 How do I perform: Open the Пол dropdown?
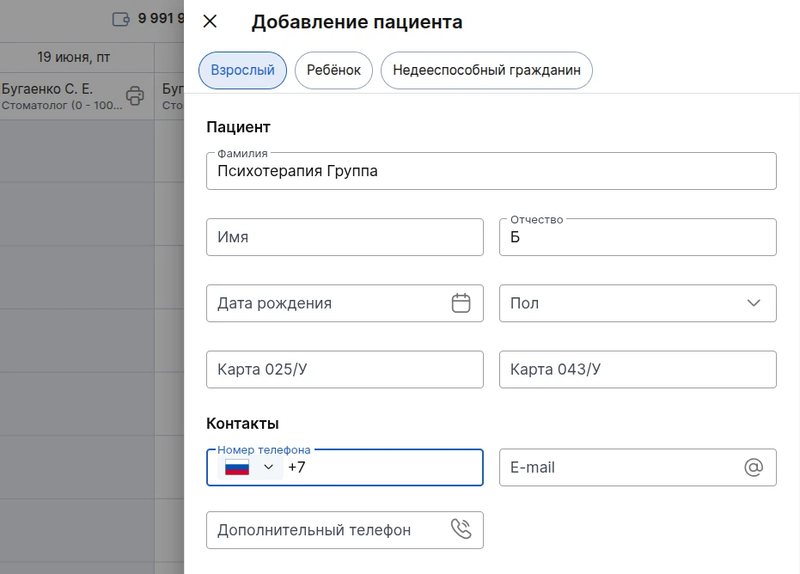coord(638,303)
